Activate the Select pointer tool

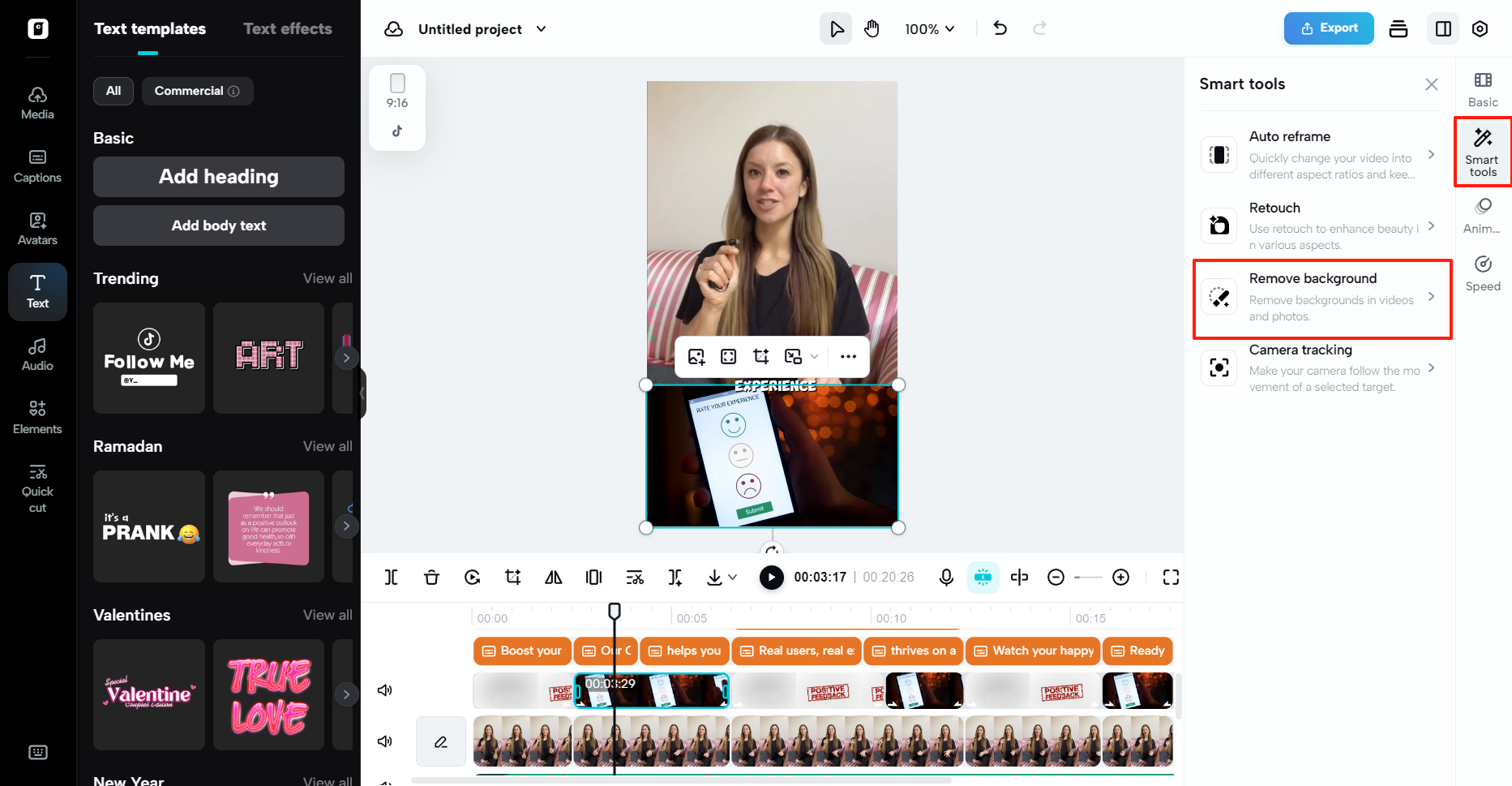point(836,29)
